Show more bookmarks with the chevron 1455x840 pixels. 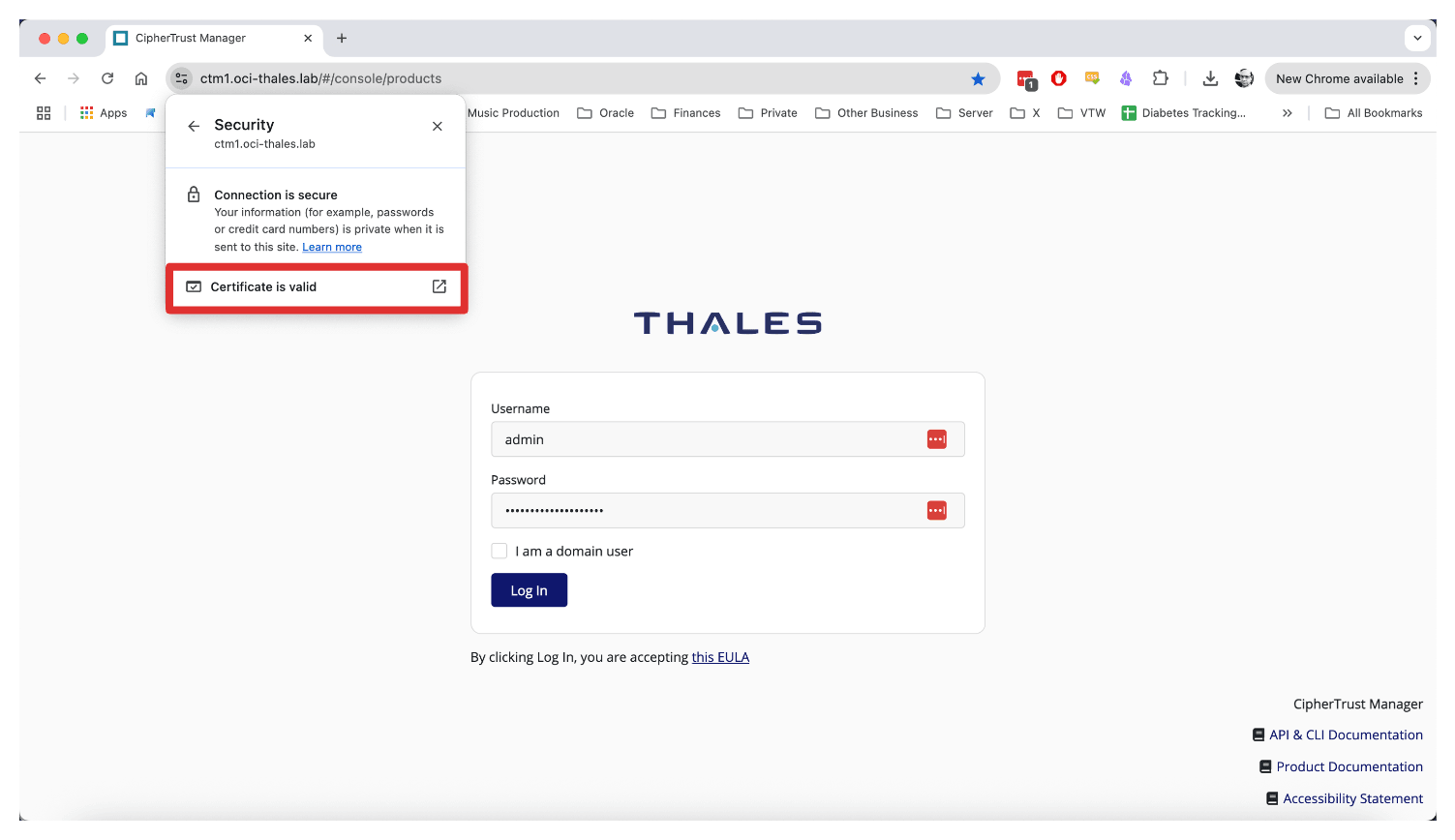(1287, 113)
